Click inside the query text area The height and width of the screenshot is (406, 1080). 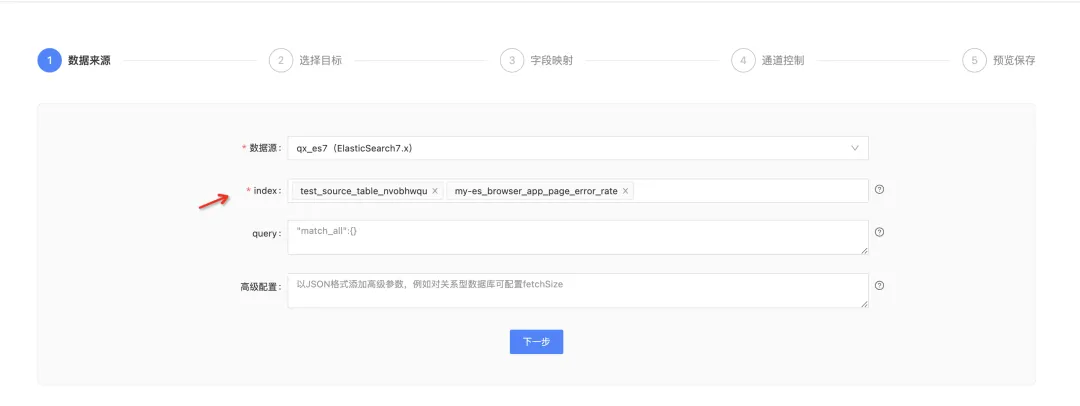(577, 238)
